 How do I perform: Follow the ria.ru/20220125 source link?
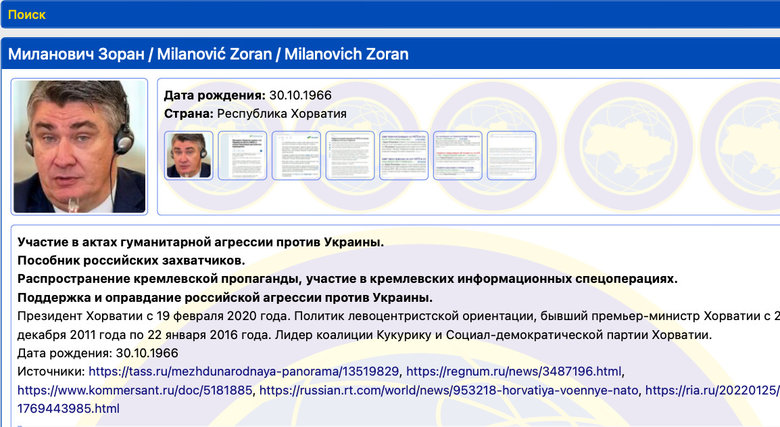click(x=712, y=390)
